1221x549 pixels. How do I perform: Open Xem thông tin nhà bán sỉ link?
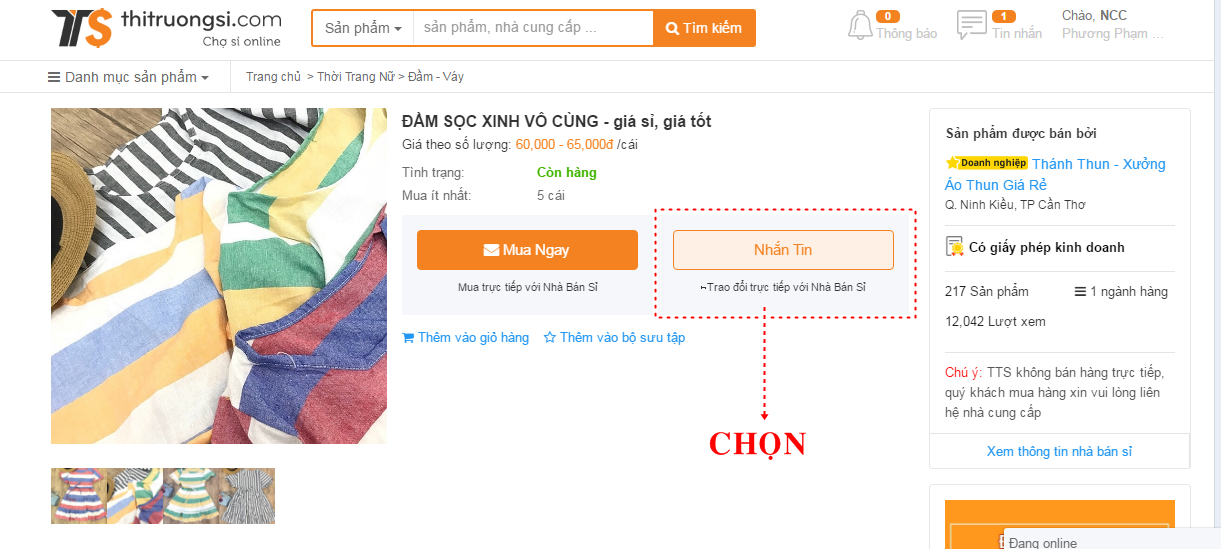[x=1059, y=451]
